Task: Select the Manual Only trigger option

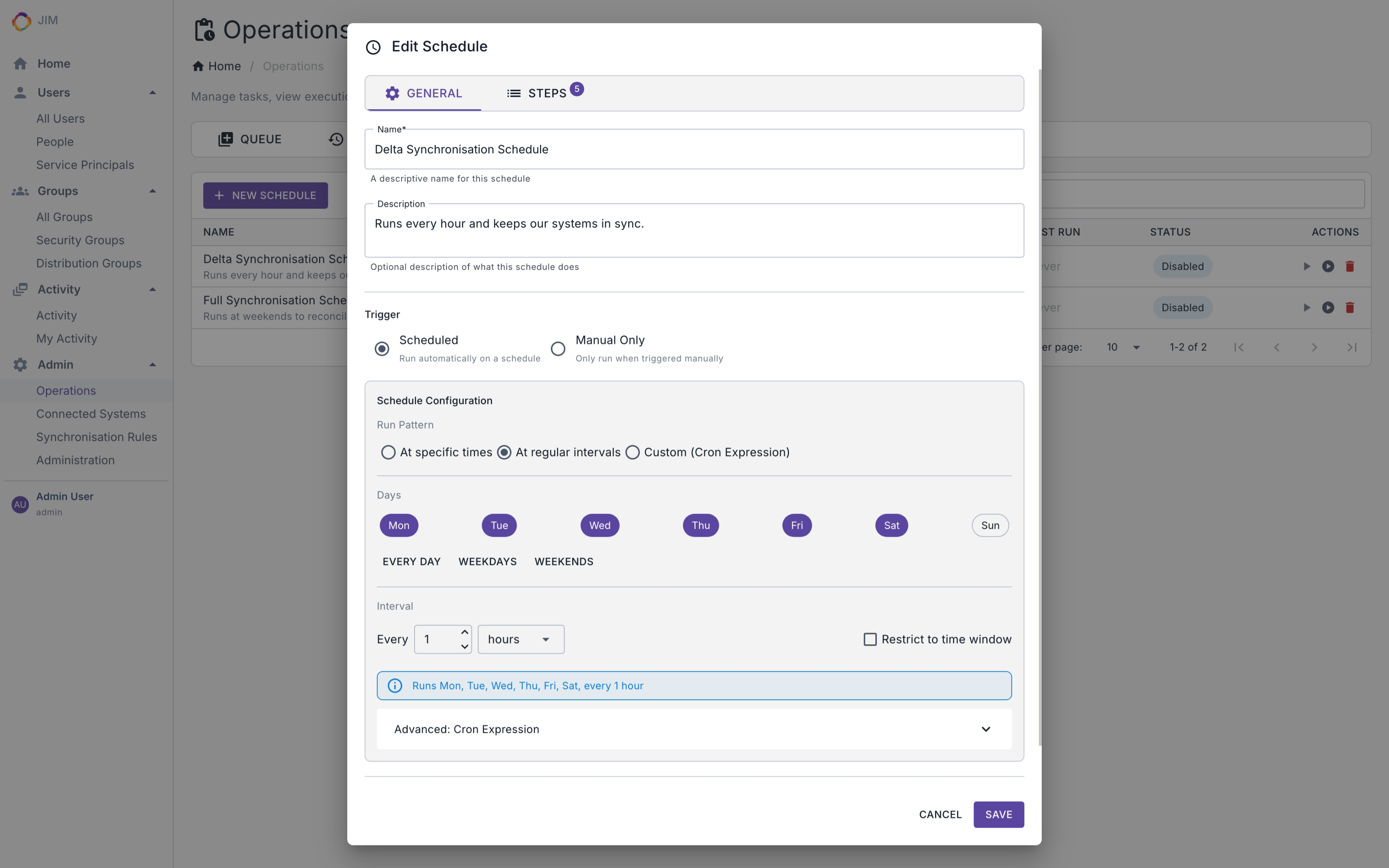Action: [x=558, y=349]
